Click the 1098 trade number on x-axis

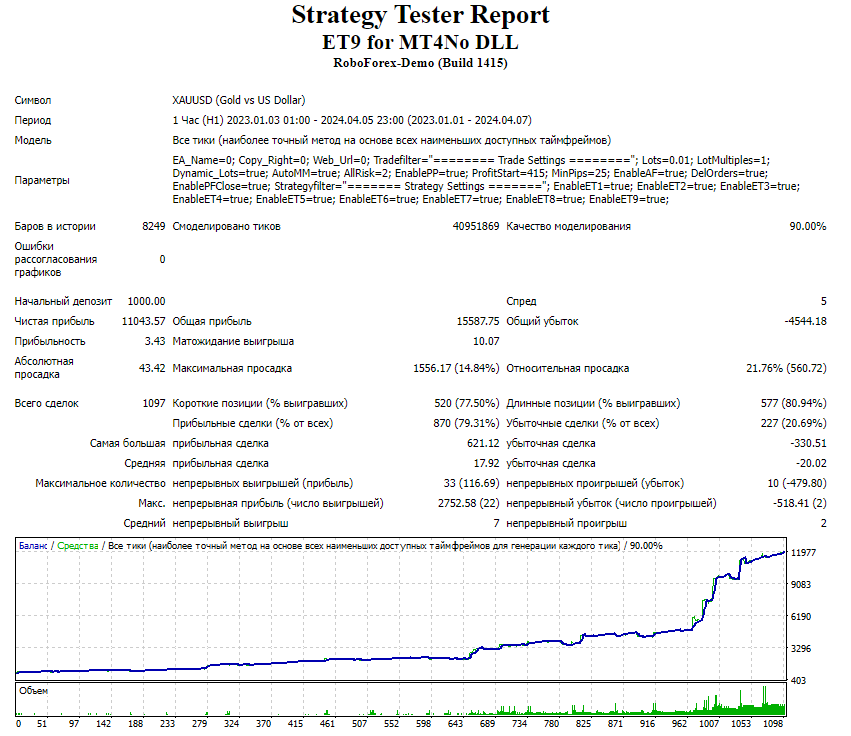[773, 724]
